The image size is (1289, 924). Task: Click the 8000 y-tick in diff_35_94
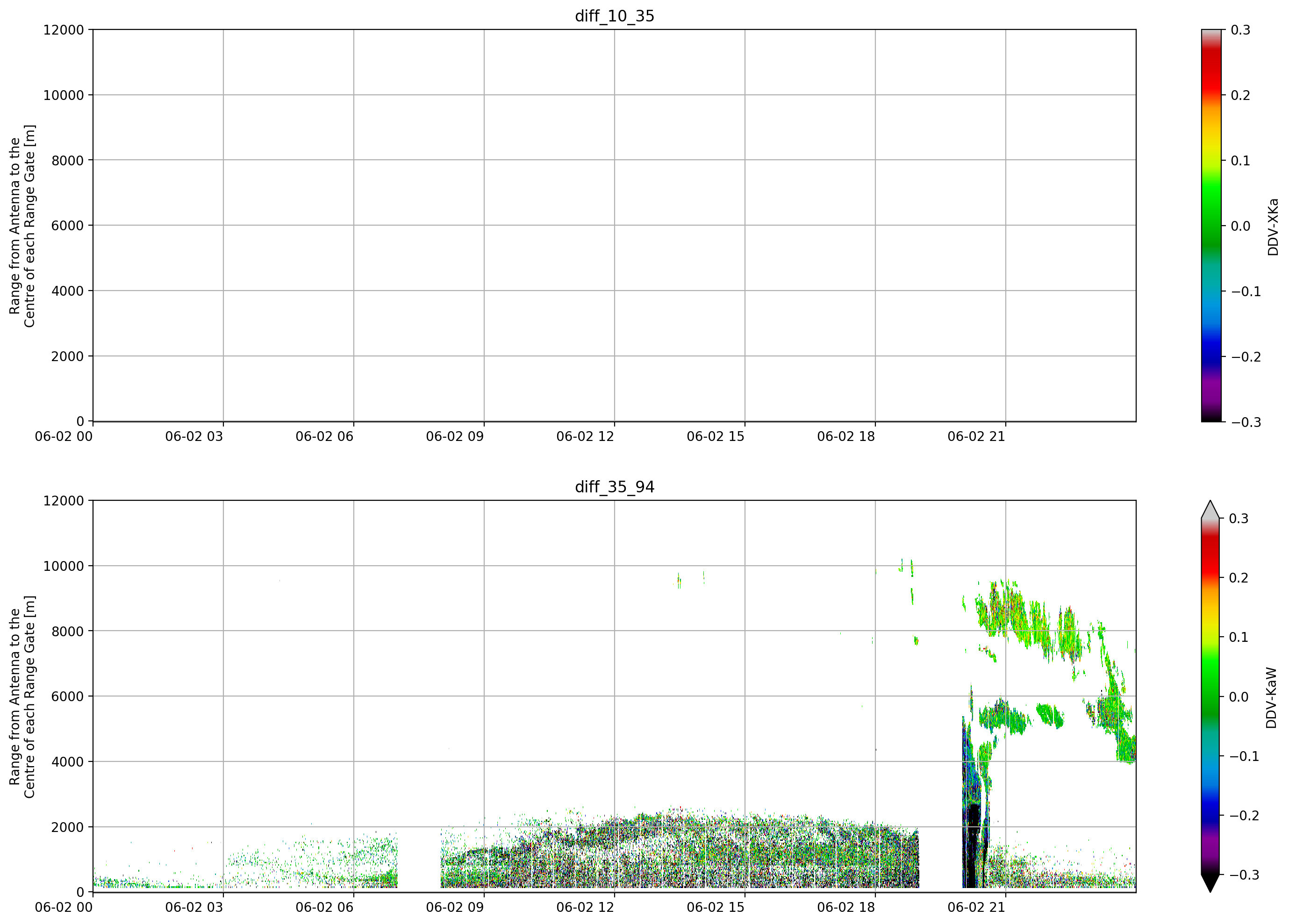68,631
